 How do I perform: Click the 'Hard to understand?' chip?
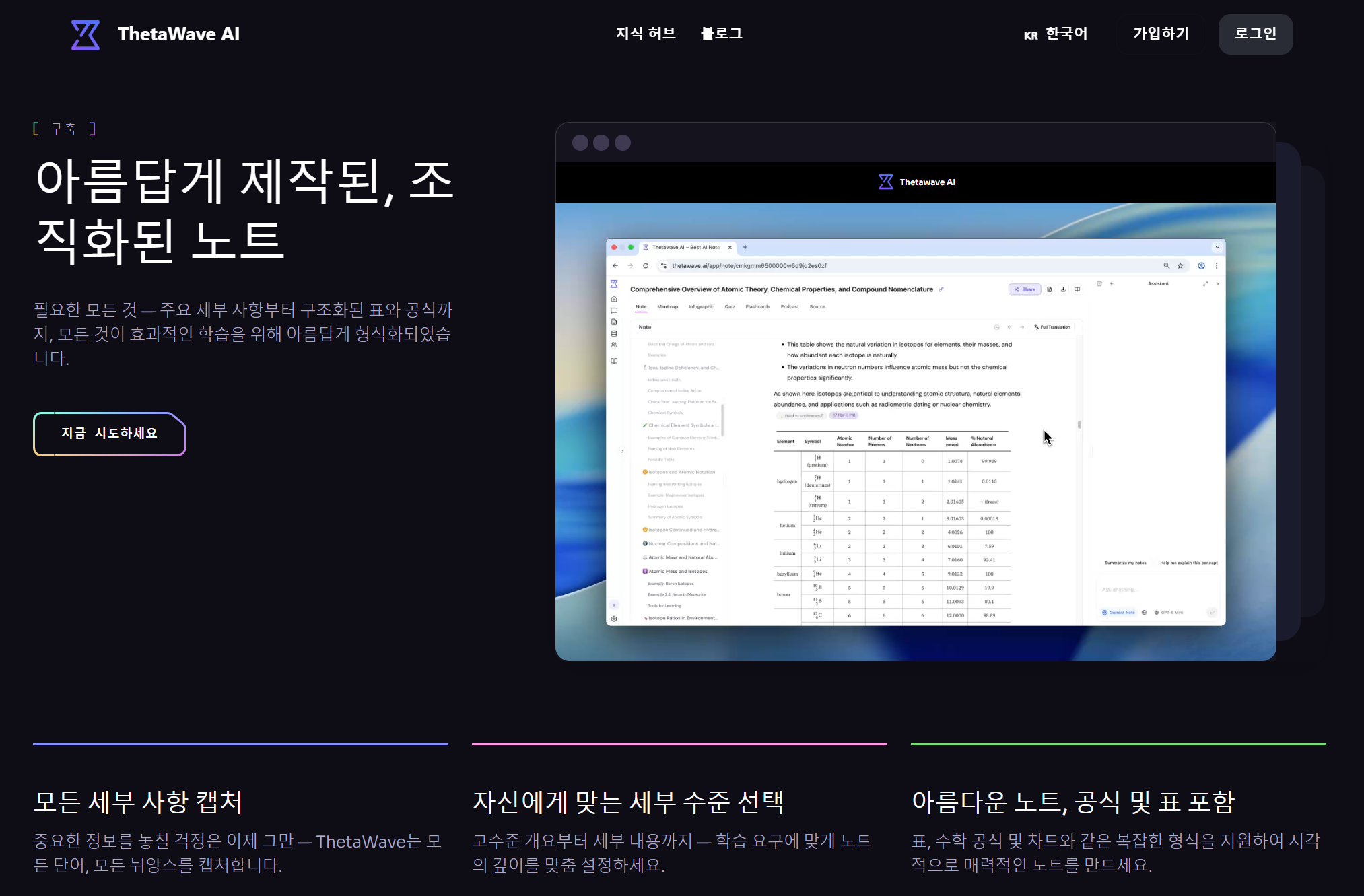(x=801, y=416)
